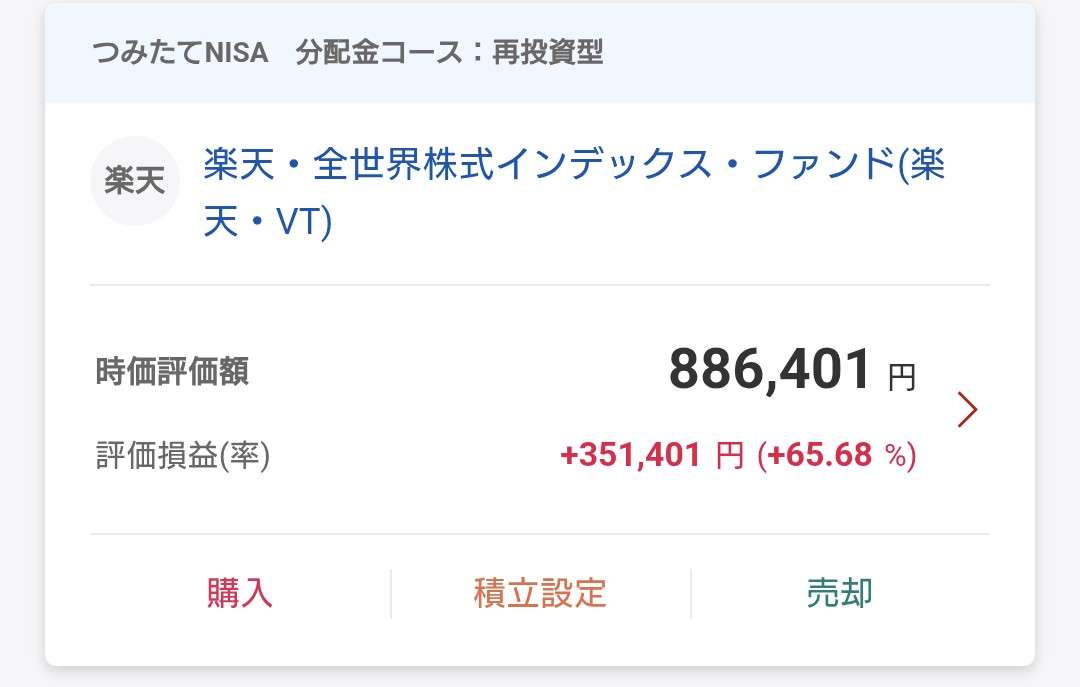Click the 再投資型 course type text
This screenshot has width=1080, height=687.
tap(548, 53)
